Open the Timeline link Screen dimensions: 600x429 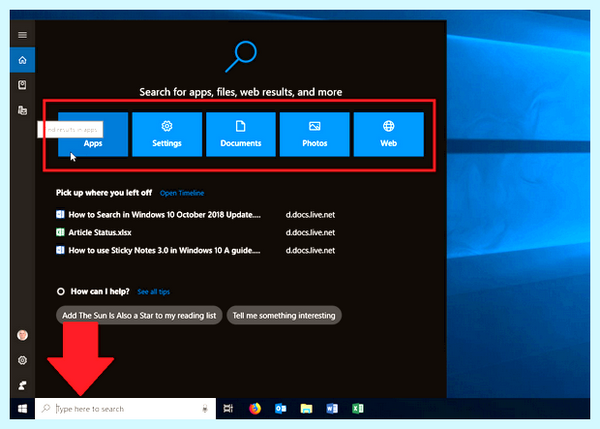click(182, 193)
